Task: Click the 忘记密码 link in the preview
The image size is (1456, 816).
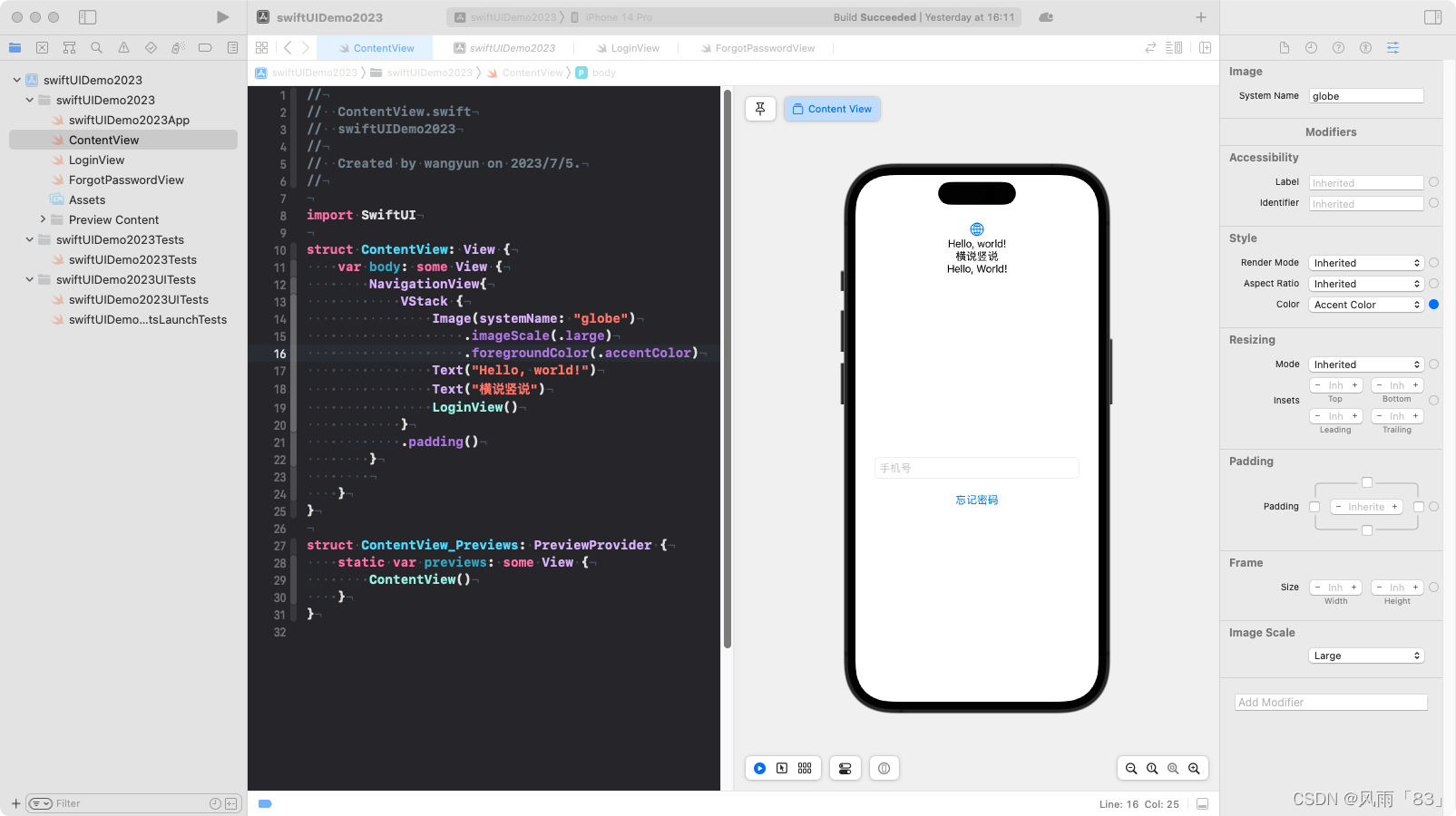Action: 976,500
